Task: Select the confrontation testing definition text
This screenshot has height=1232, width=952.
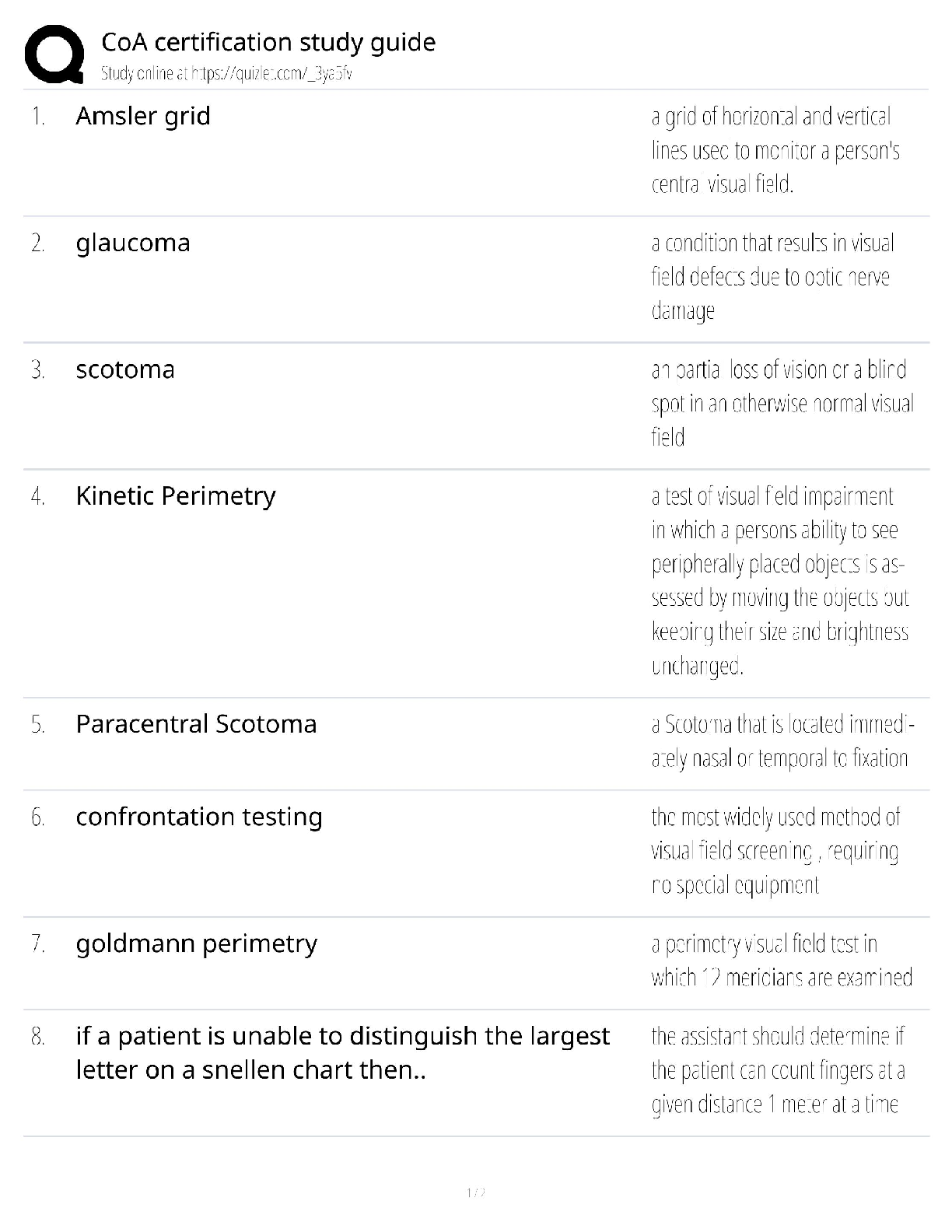Action: 775,851
